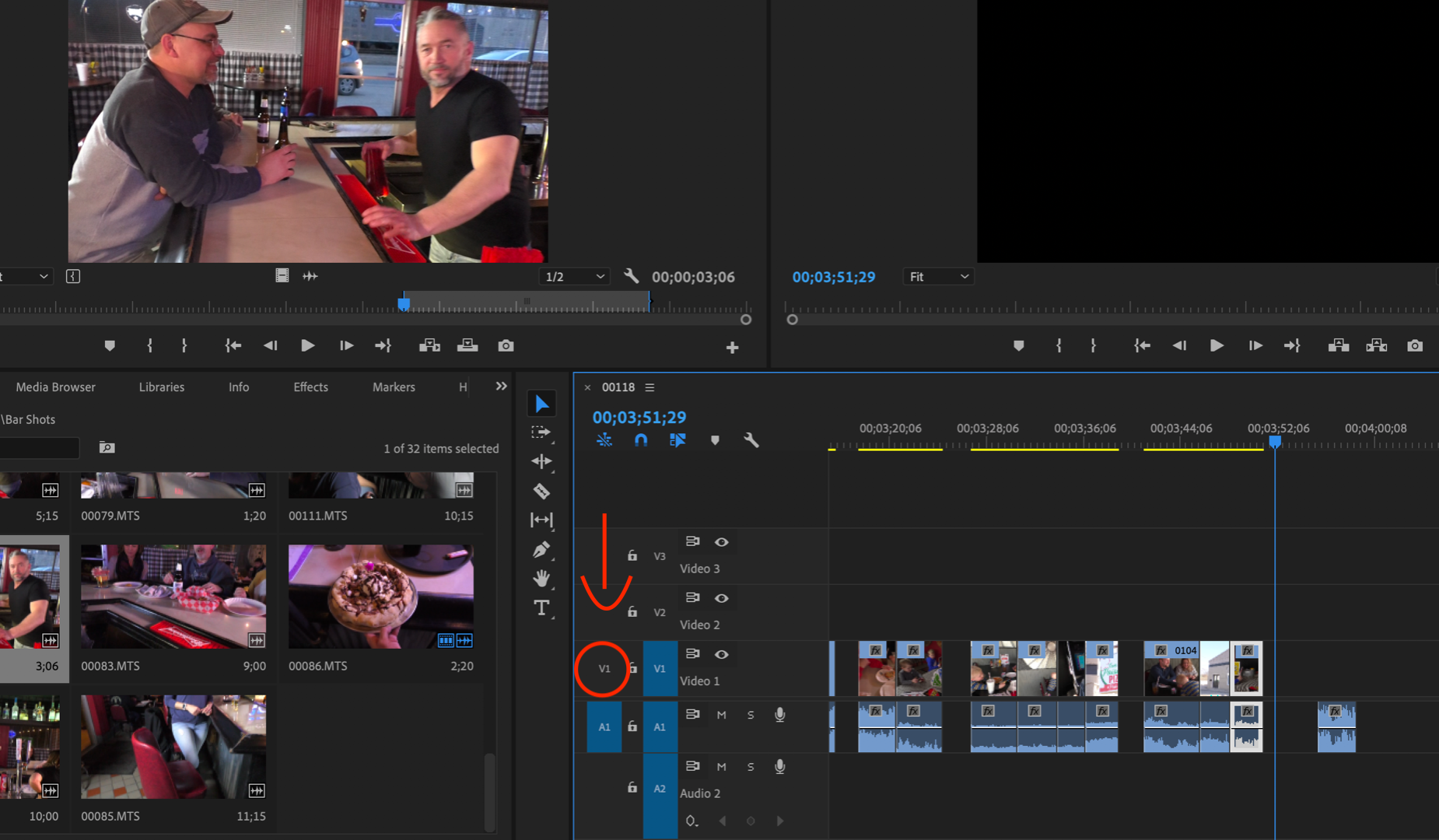Select the Pen tool in the timeline toolbar
The height and width of the screenshot is (840, 1439).
[x=542, y=549]
